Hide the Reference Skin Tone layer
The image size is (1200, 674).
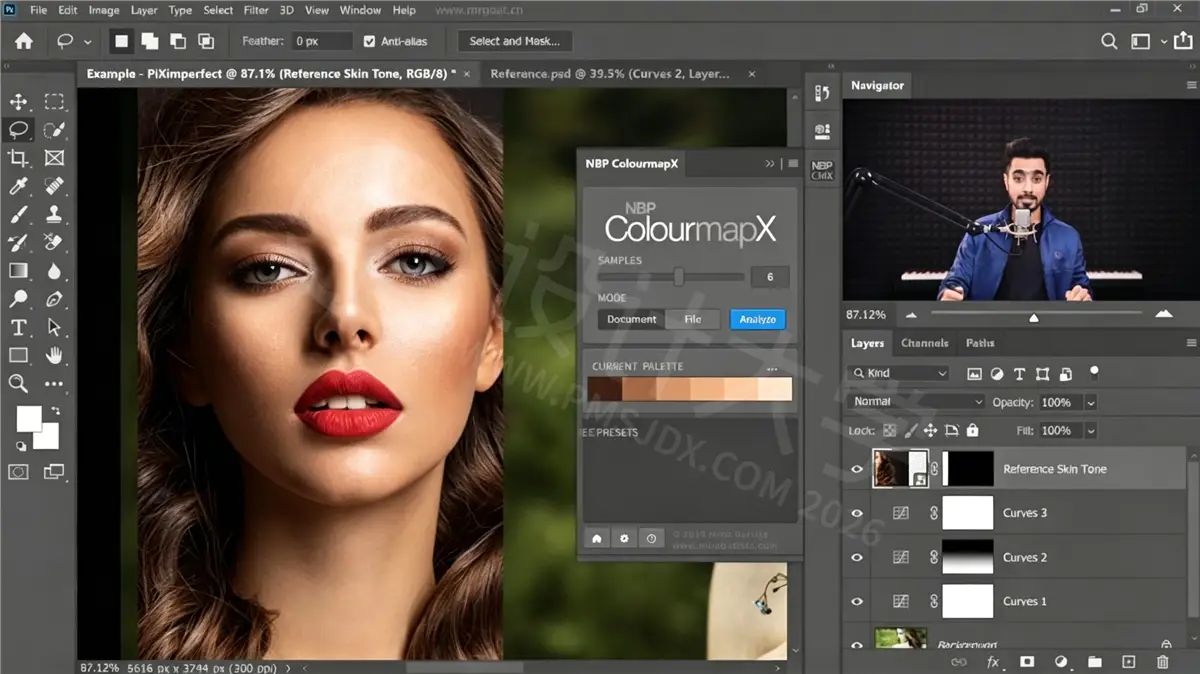click(856, 469)
